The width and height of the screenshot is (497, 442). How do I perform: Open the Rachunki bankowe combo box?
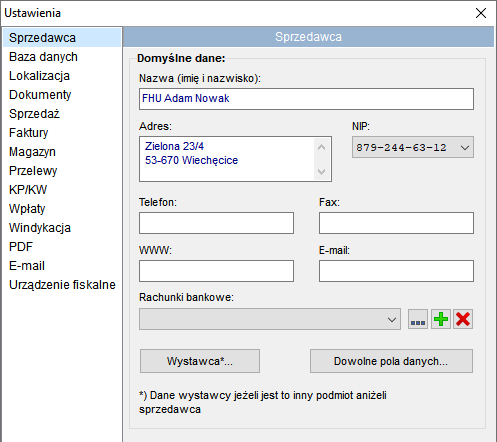pos(270,319)
